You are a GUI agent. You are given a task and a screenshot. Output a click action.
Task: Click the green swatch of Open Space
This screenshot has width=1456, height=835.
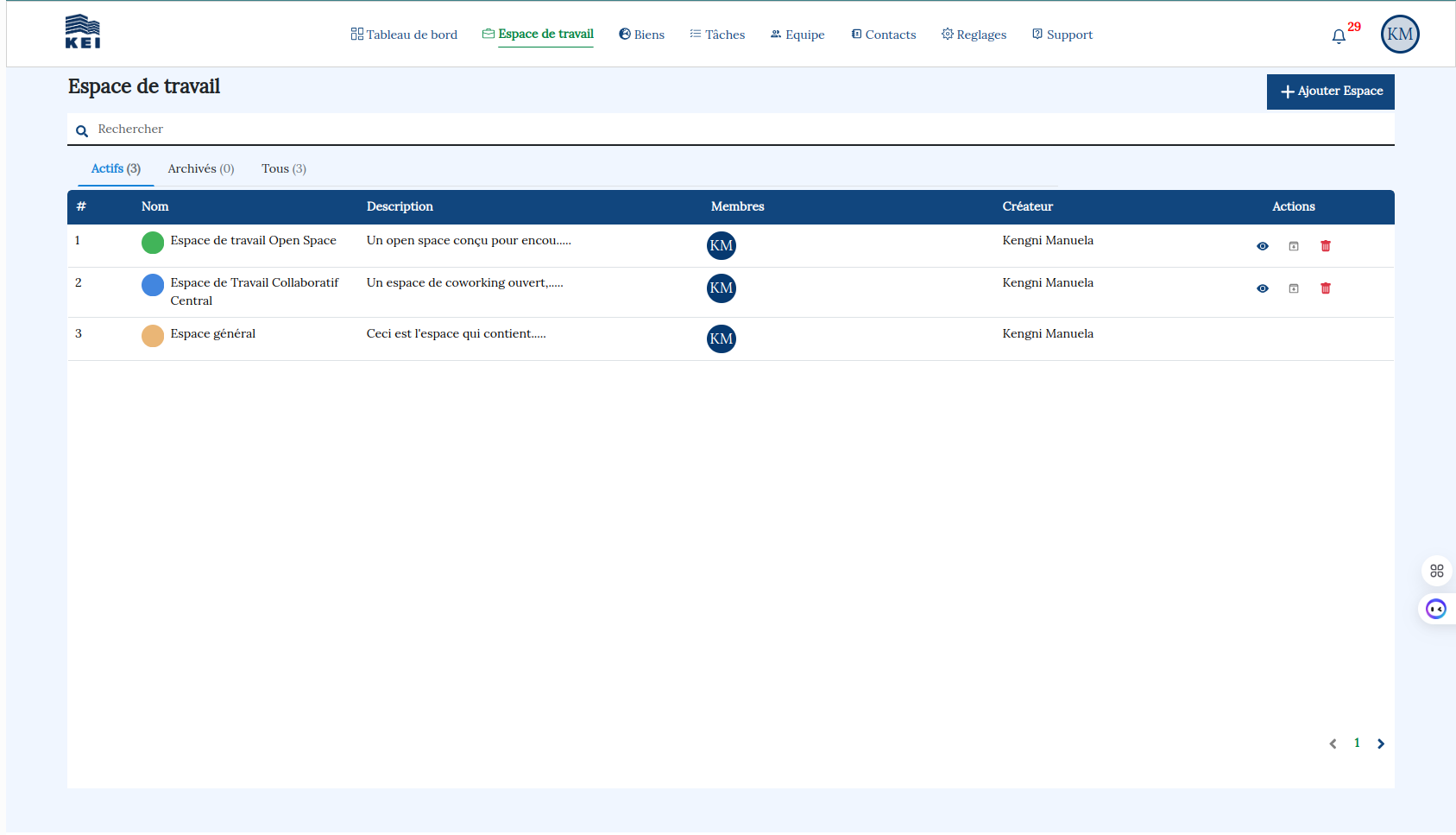[153, 243]
